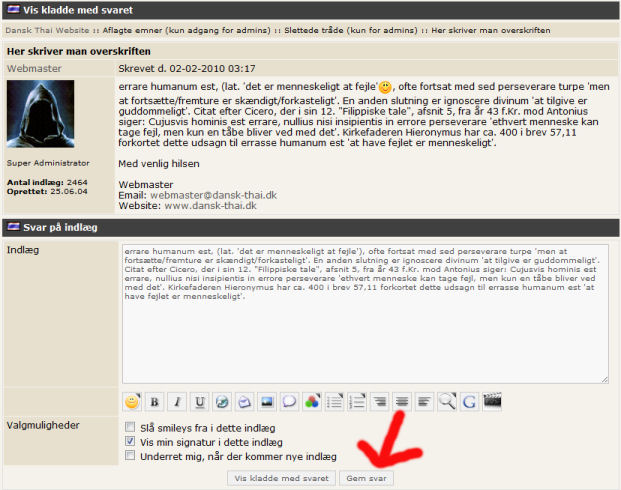
Task: Open the smiley picker in editor toolbar
Action: [132, 402]
